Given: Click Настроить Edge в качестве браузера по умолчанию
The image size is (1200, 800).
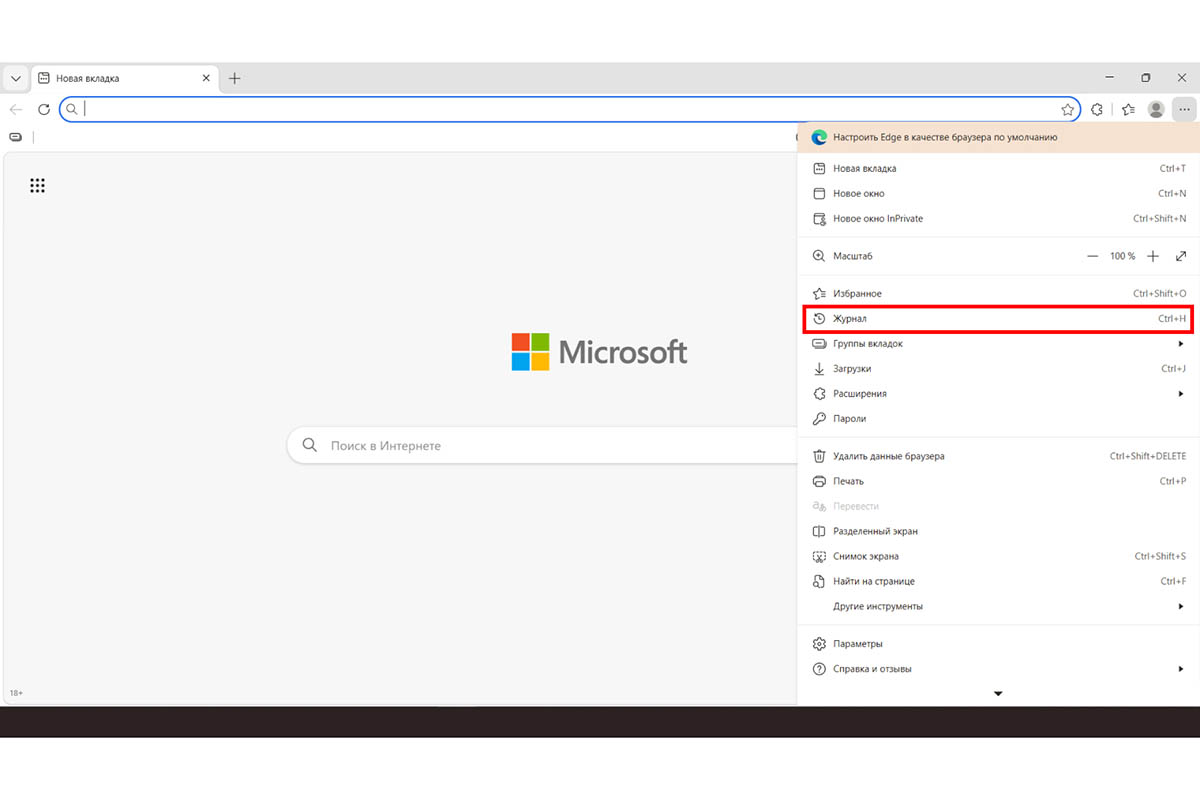Looking at the screenshot, I should tap(998, 137).
